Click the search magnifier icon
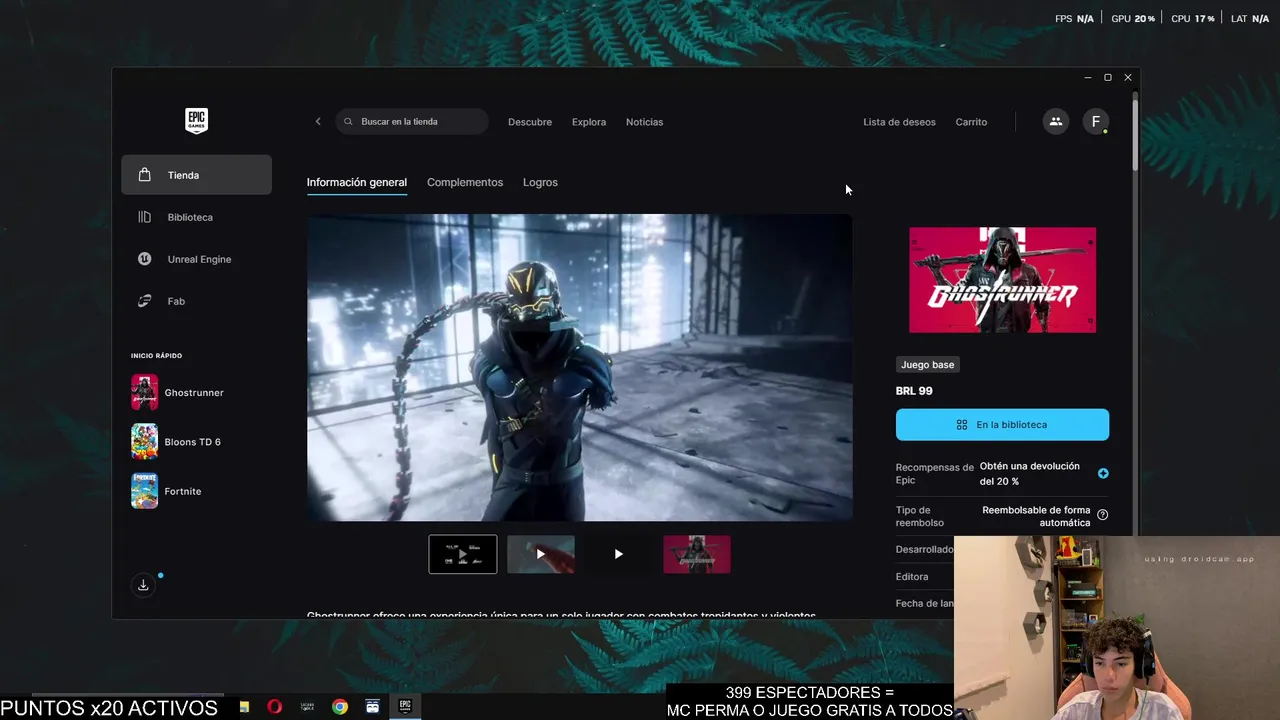 (348, 122)
